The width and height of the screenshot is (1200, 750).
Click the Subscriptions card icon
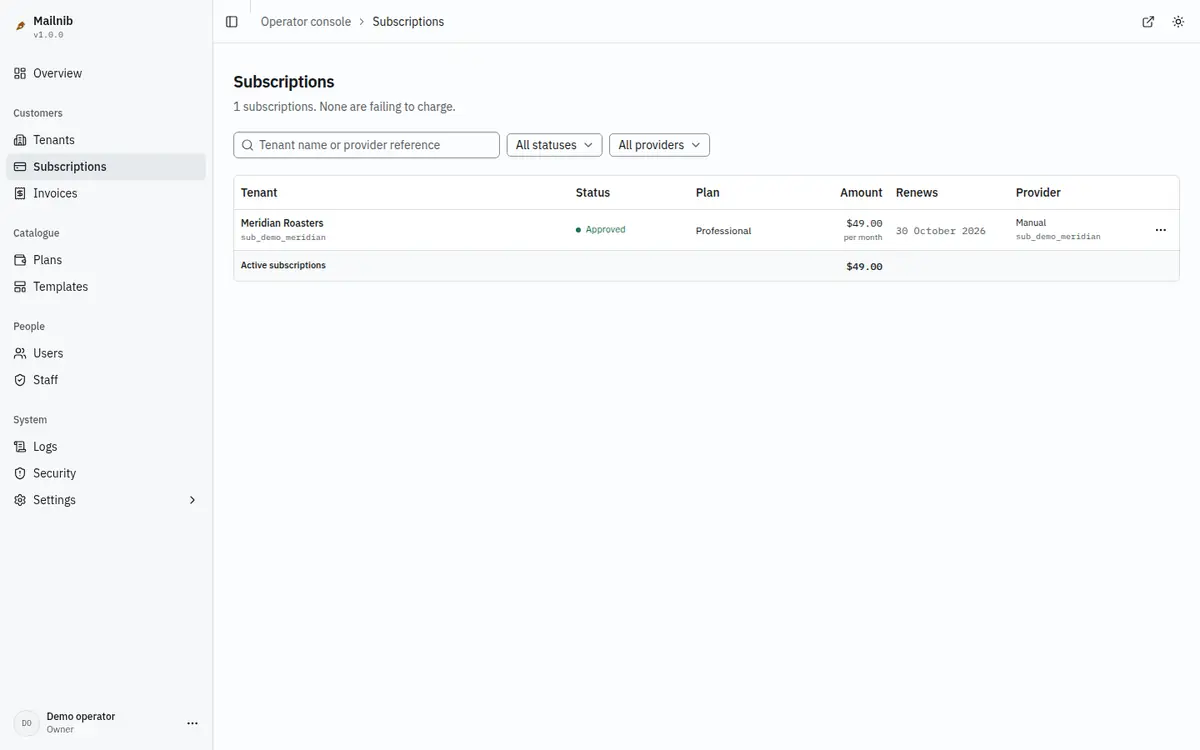20,167
